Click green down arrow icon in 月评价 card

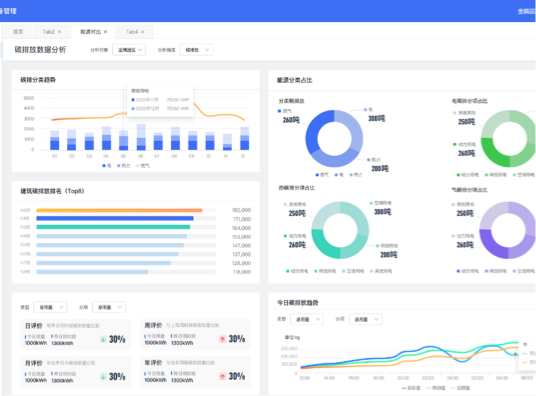click(103, 377)
